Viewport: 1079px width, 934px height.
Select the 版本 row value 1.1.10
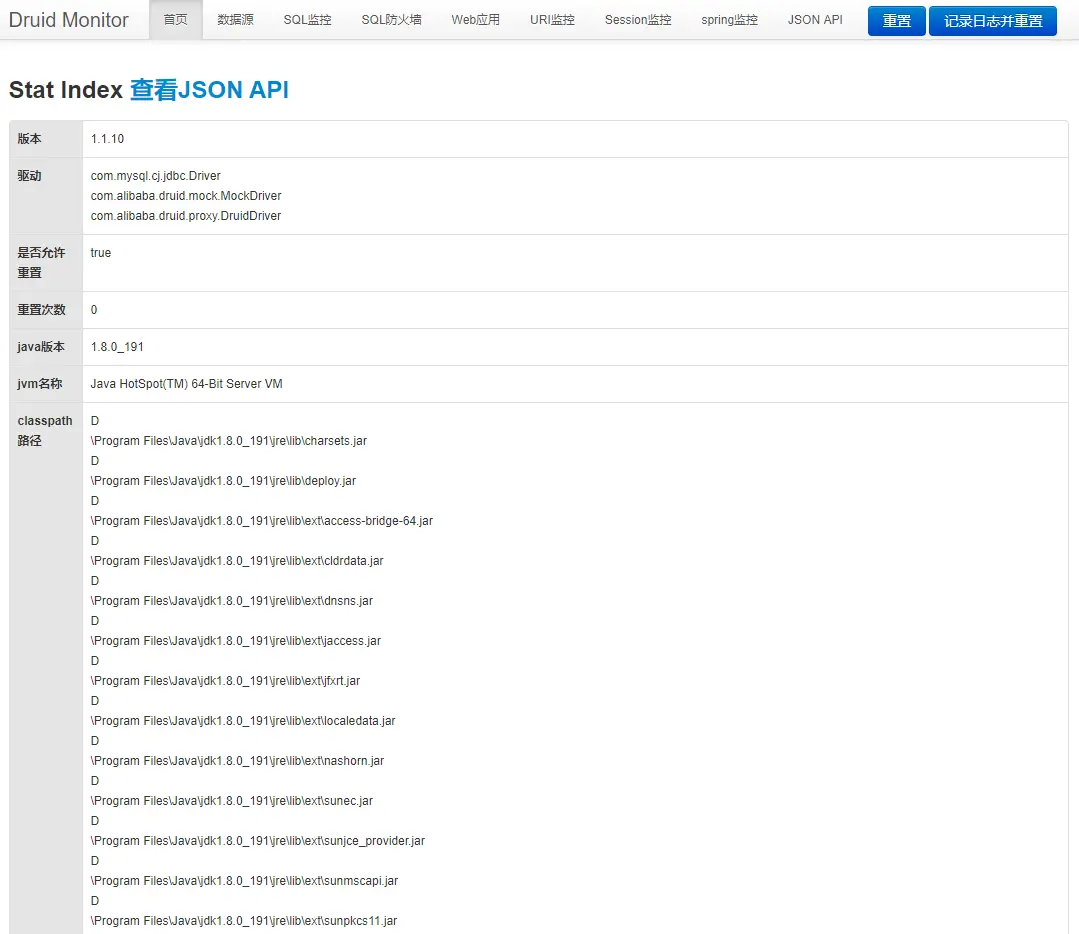[106, 139]
